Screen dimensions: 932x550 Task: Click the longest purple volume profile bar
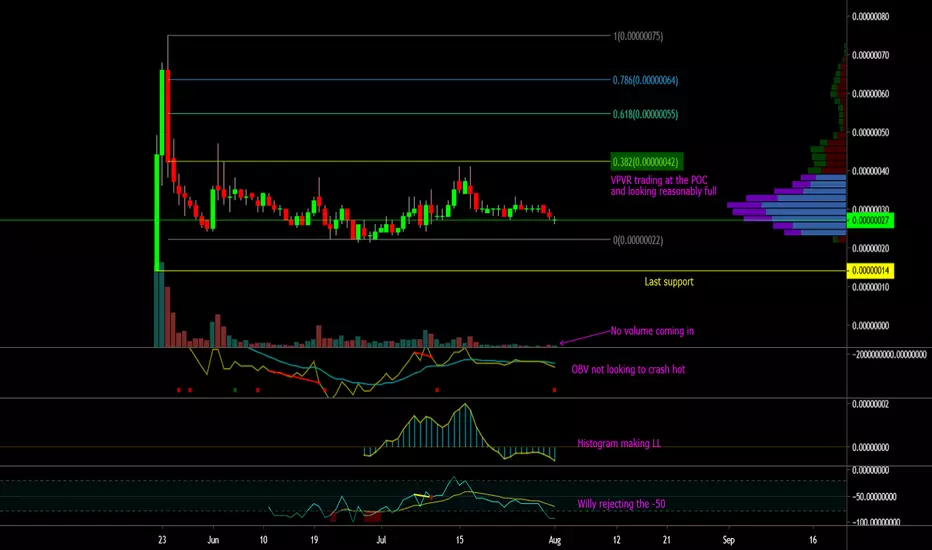pyautogui.click(x=786, y=205)
